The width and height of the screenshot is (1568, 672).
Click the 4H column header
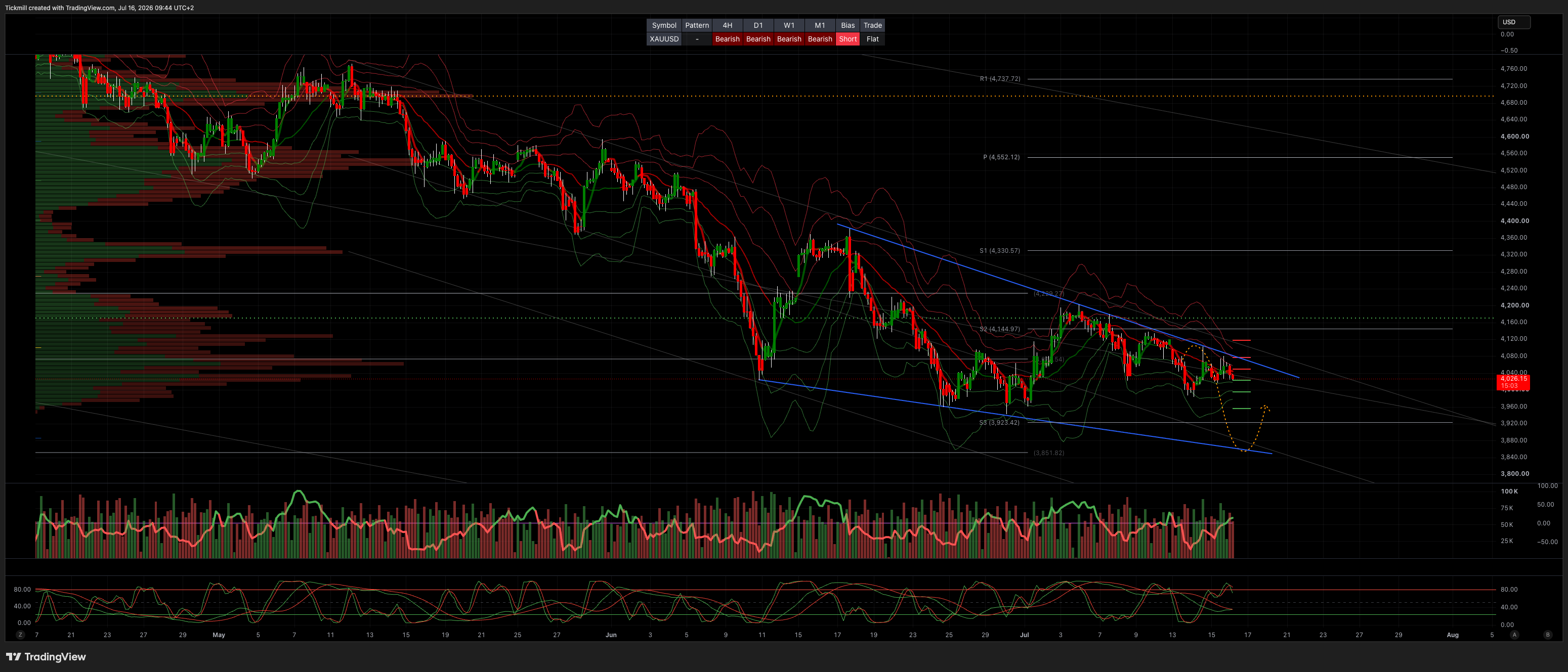(x=728, y=25)
